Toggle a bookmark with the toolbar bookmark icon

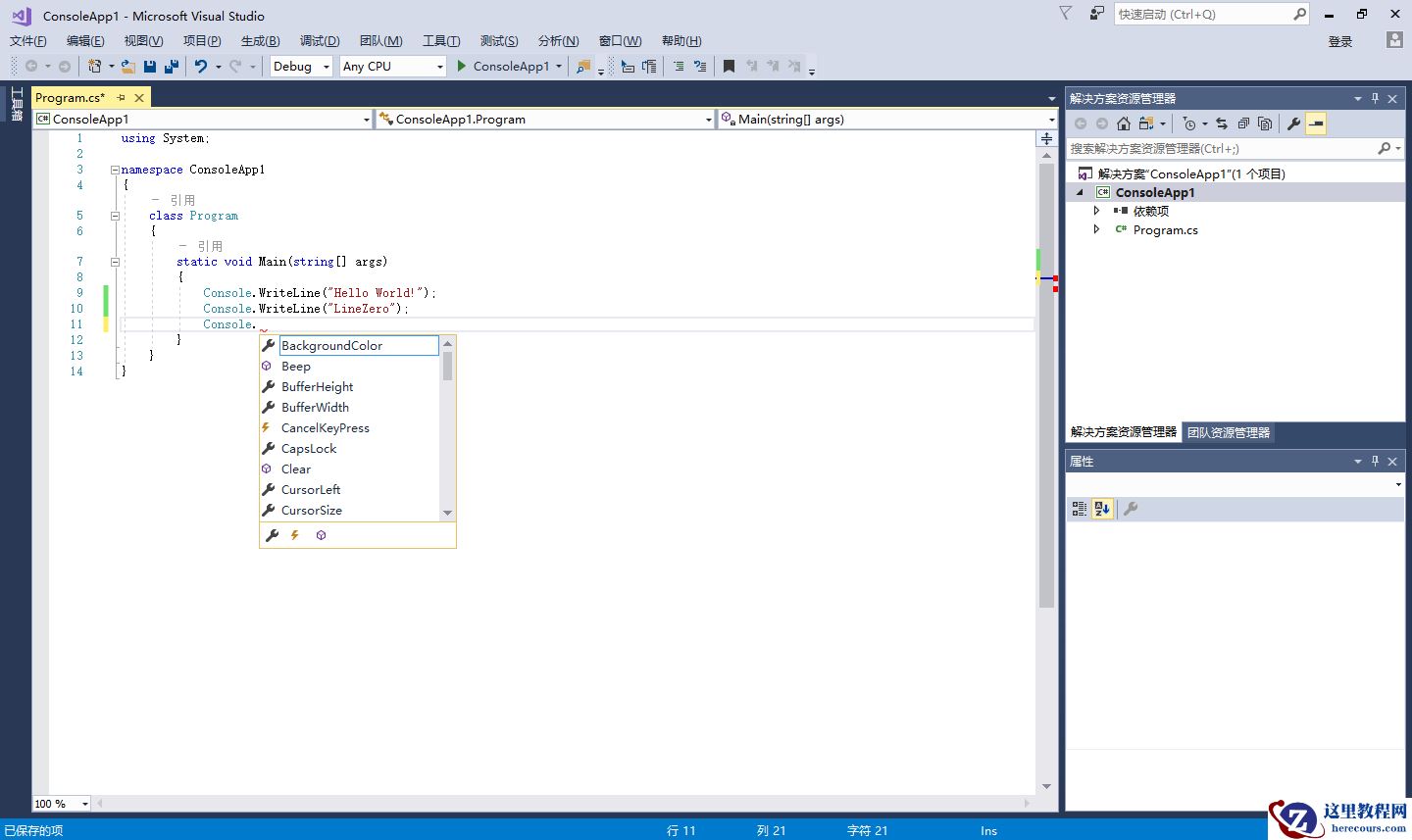[x=729, y=67]
